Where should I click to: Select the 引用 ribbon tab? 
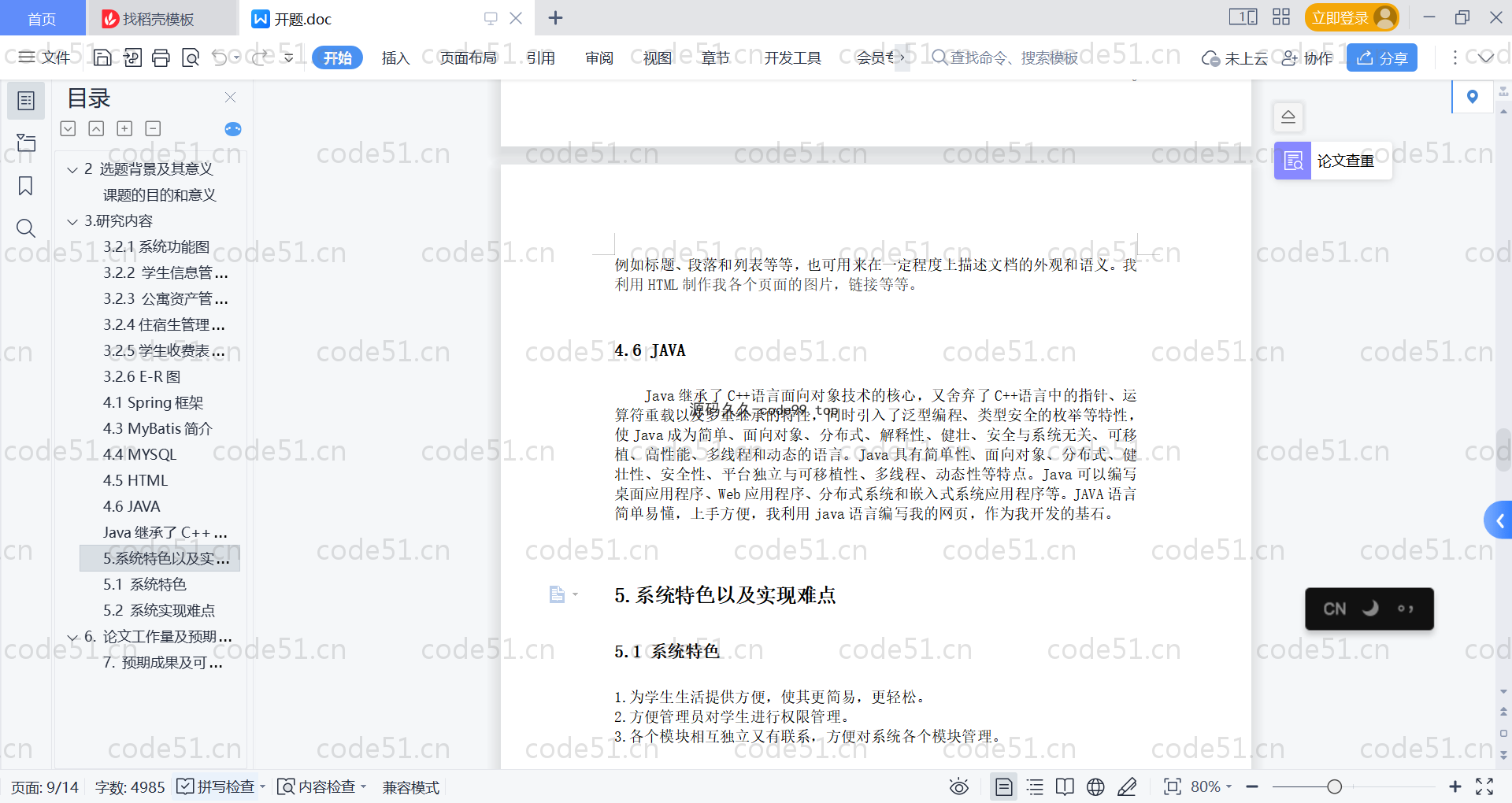tap(540, 57)
